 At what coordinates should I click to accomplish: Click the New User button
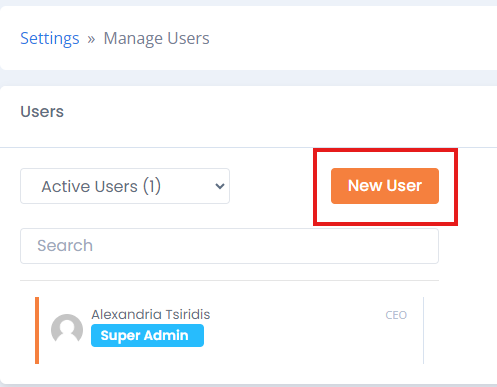[385, 186]
